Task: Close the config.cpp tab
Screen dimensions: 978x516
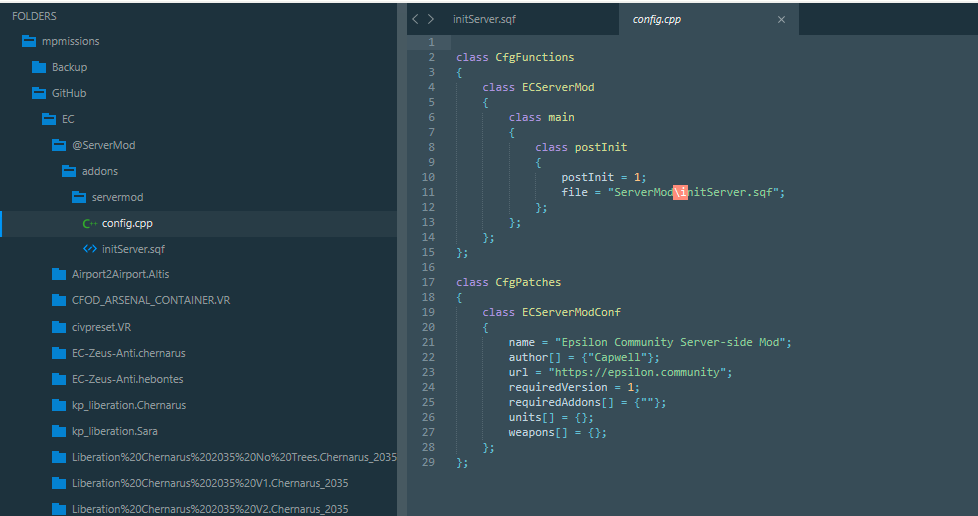Action: pos(781,20)
